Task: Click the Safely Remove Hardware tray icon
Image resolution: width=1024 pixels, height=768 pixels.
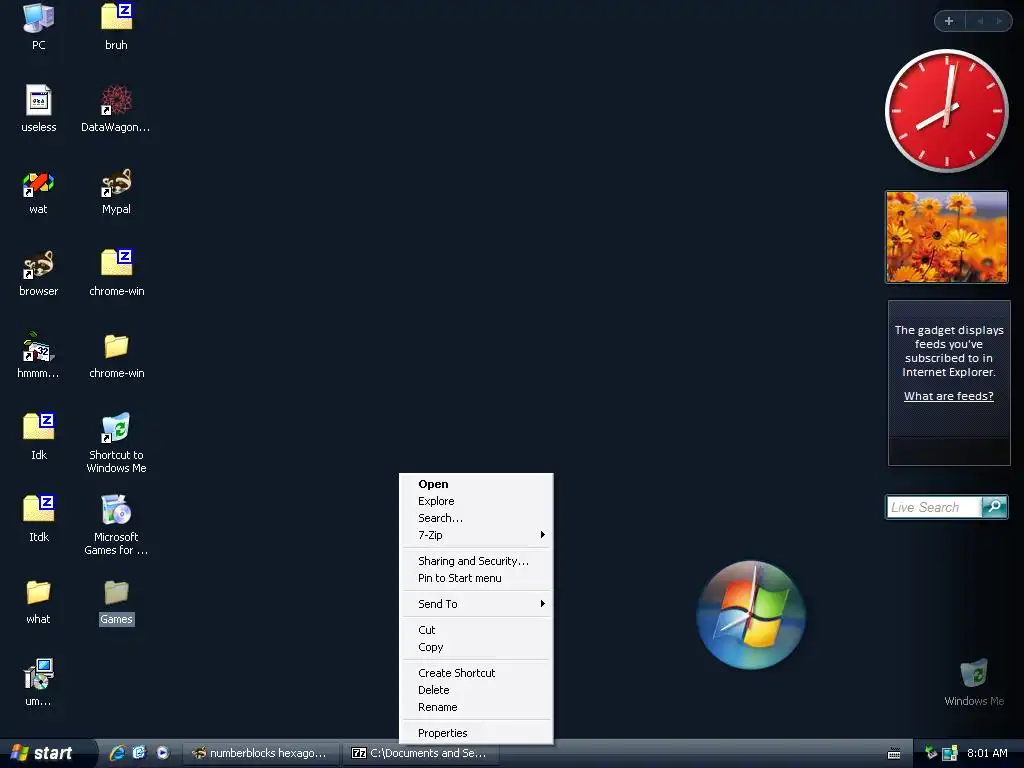Action: [x=931, y=753]
